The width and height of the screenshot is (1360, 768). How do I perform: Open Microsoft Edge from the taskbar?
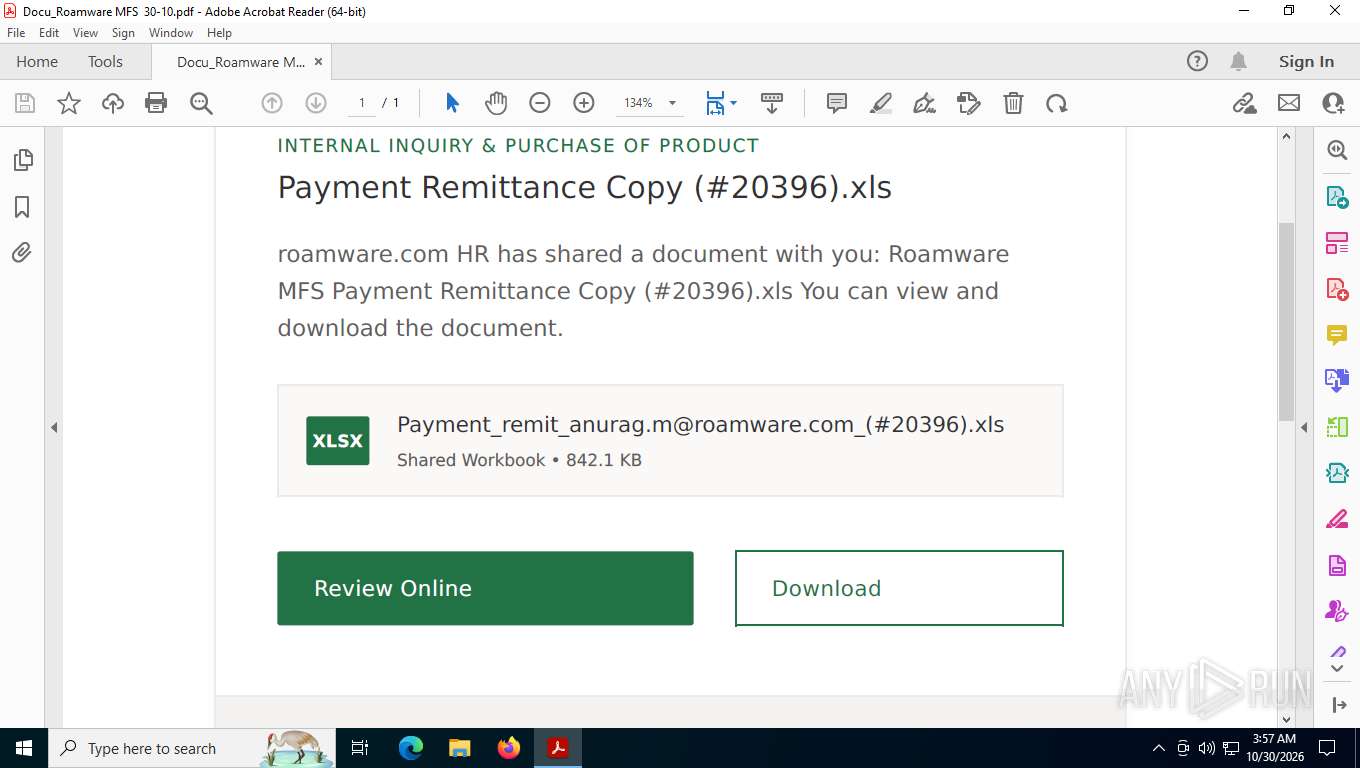pyautogui.click(x=411, y=747)
